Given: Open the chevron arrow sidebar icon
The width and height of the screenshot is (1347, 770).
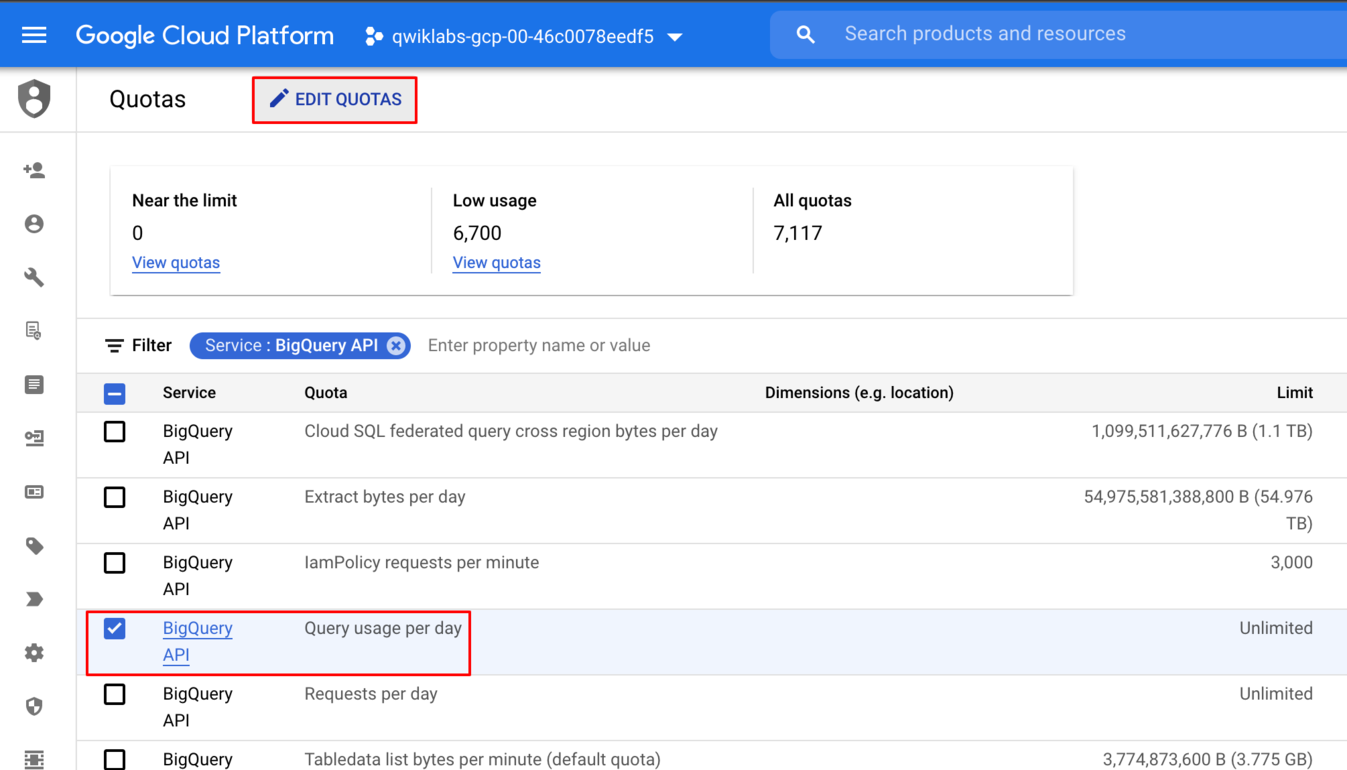Looking at the screenshot, I should 34,599.
